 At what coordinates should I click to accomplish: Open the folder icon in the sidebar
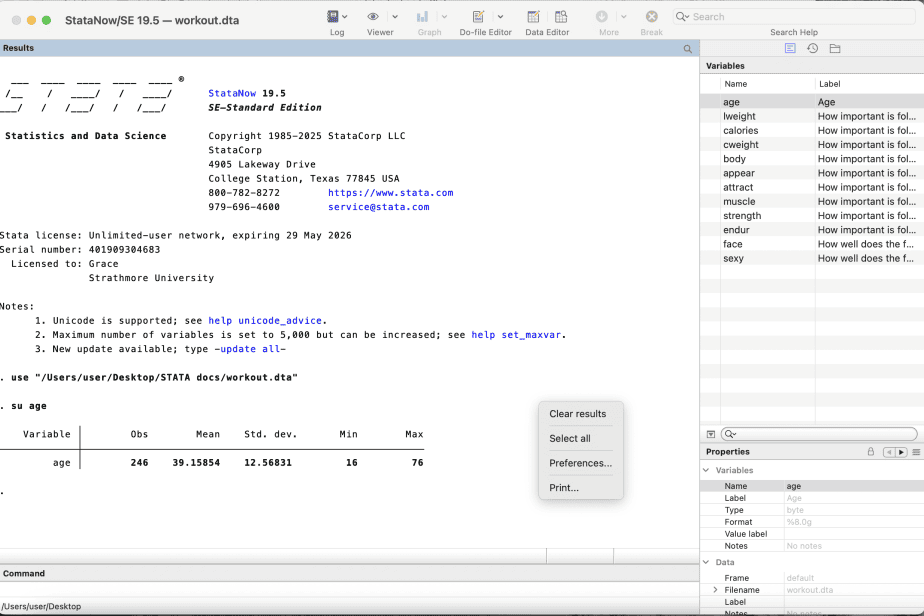835,48
